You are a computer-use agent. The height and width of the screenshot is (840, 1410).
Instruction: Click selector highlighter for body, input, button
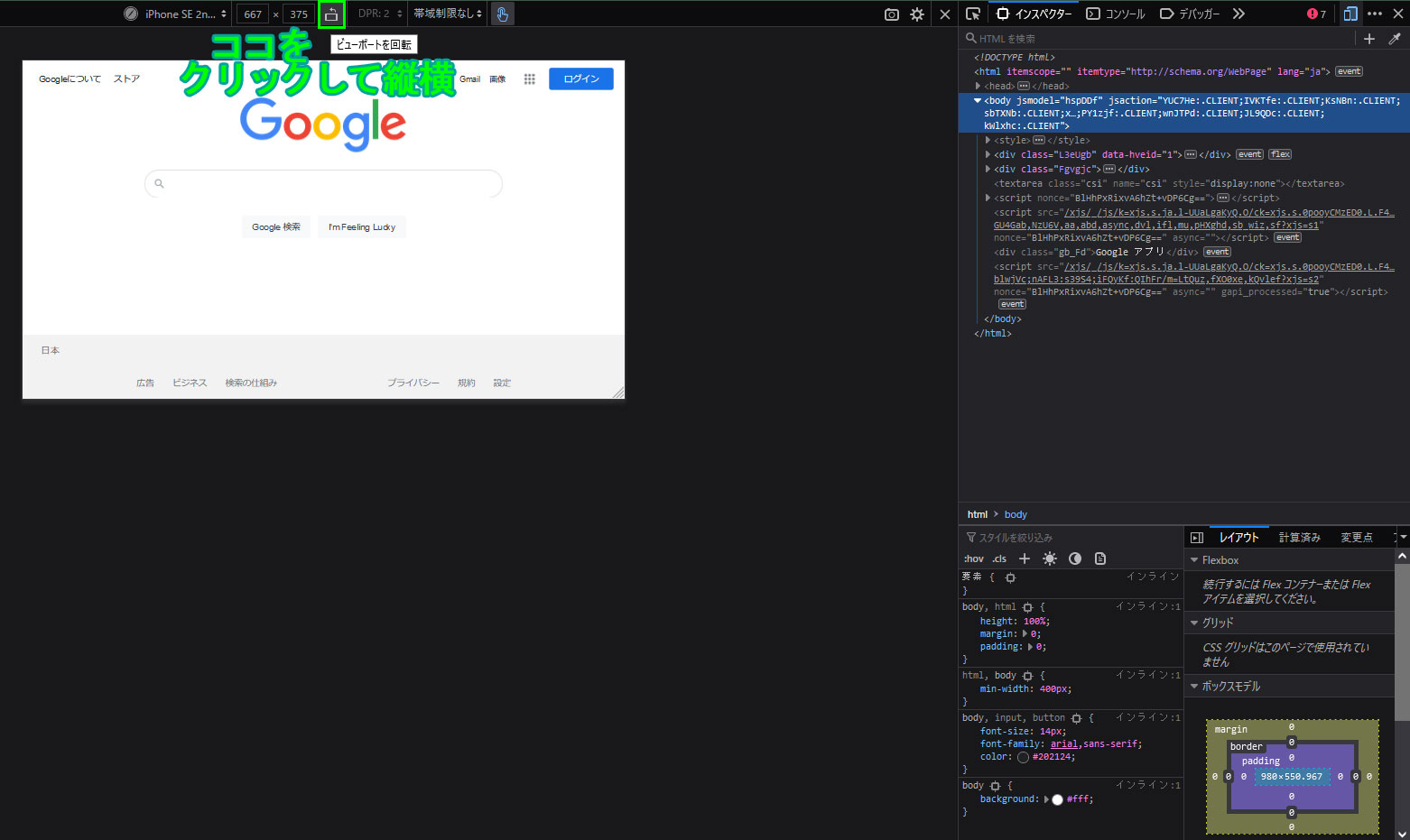(1076, 718)
